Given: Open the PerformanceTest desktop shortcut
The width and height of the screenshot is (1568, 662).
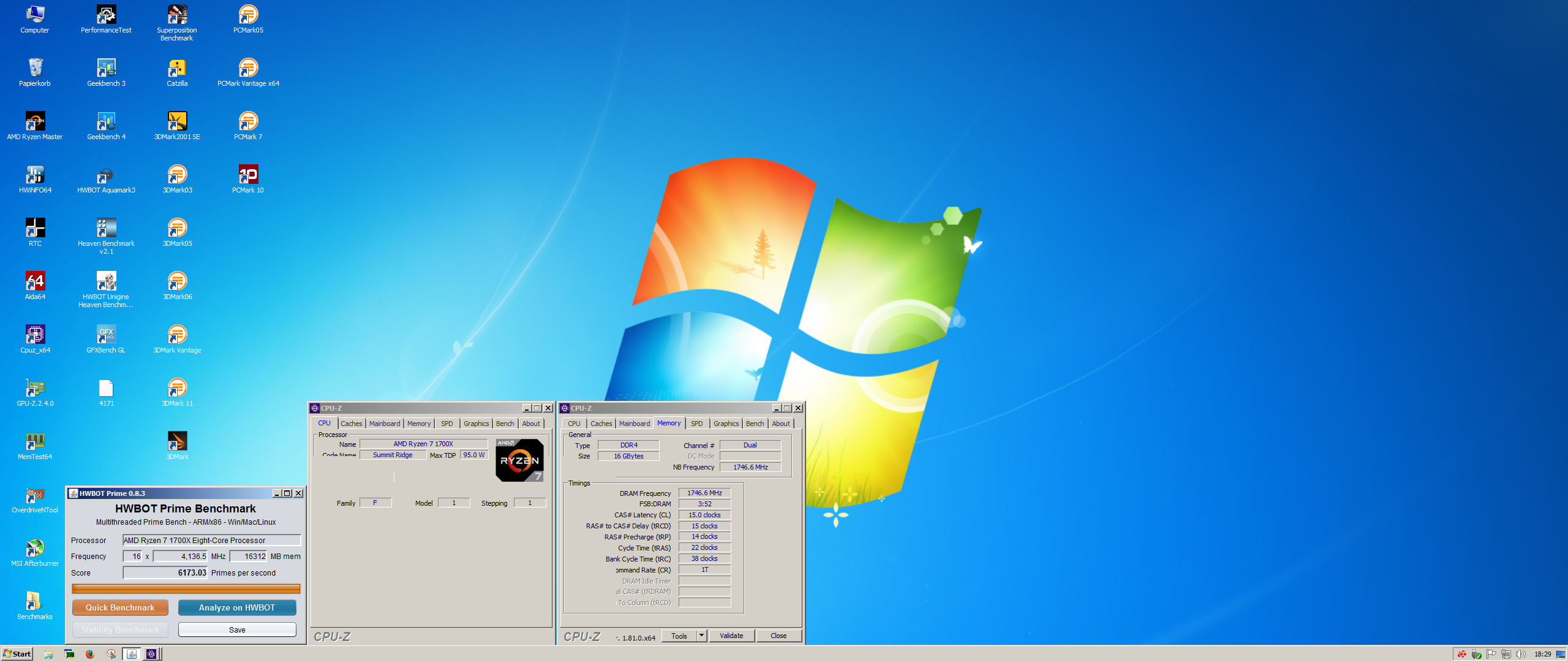Looking at the screenshot, I should click(106, 19).
